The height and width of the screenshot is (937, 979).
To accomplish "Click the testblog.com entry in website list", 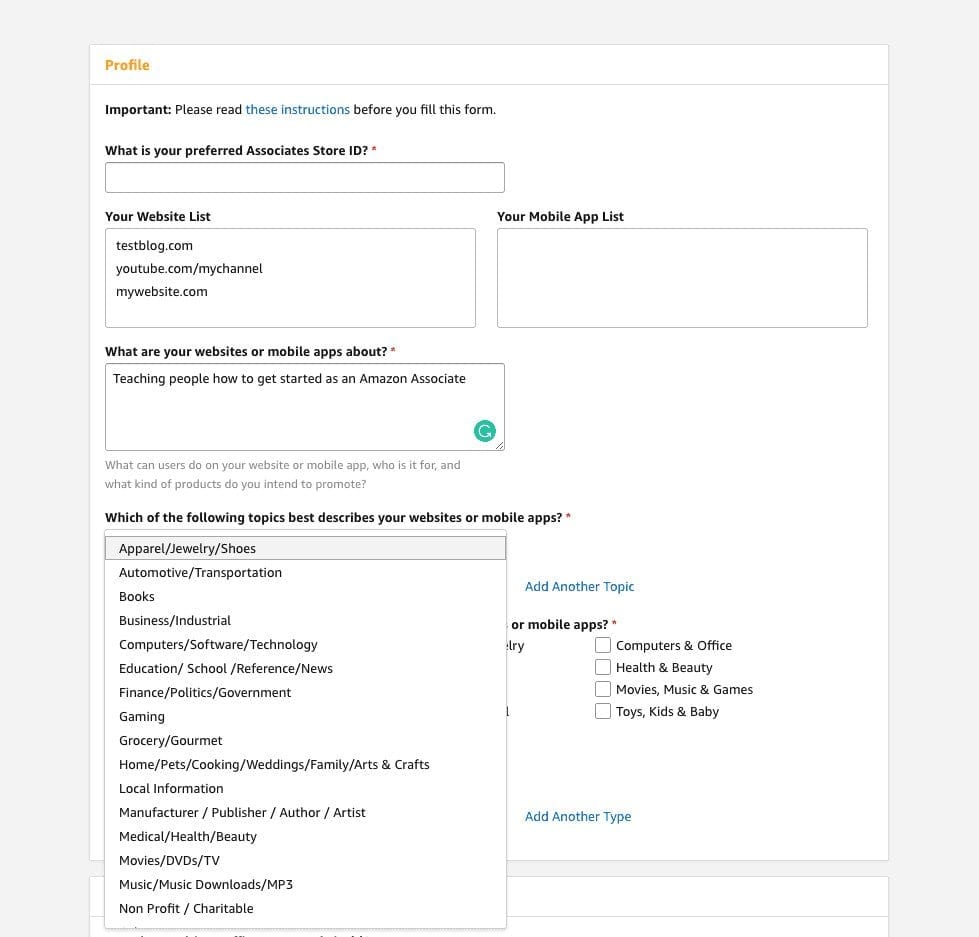I will [154, 245].
